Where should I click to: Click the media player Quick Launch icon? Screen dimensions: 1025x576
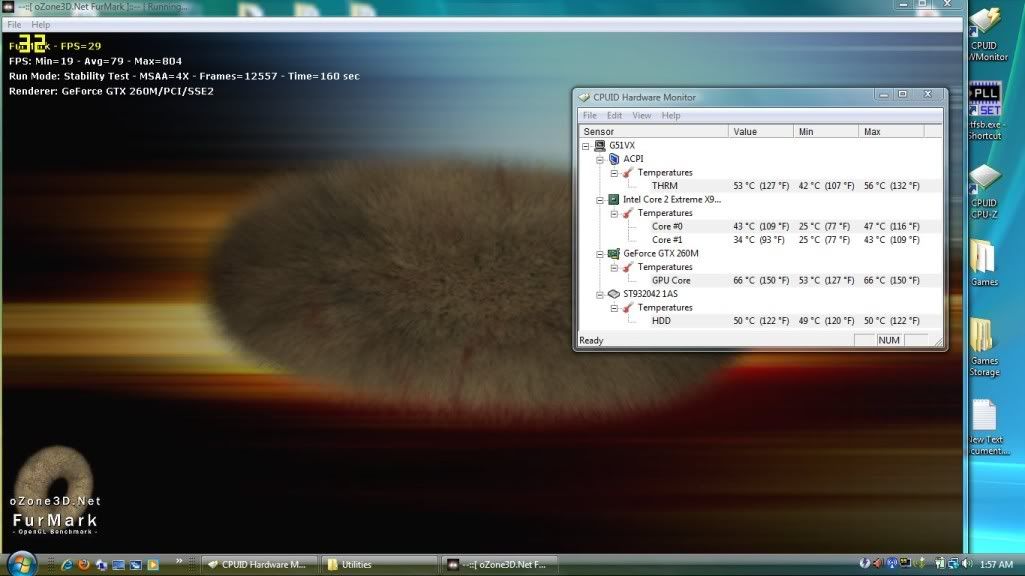153,564
